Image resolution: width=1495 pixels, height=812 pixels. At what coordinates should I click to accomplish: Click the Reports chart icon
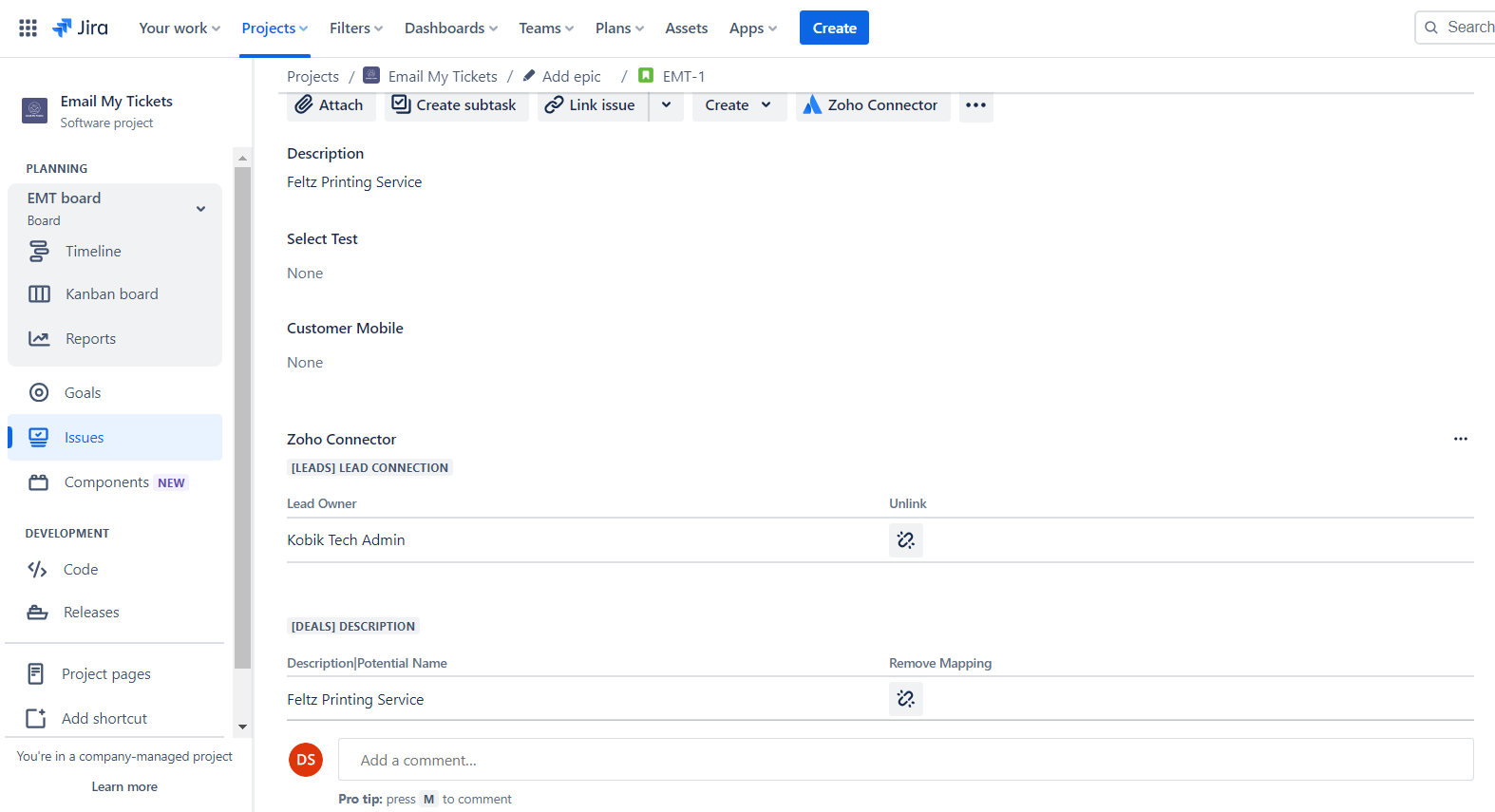click(x=39, y=339)
